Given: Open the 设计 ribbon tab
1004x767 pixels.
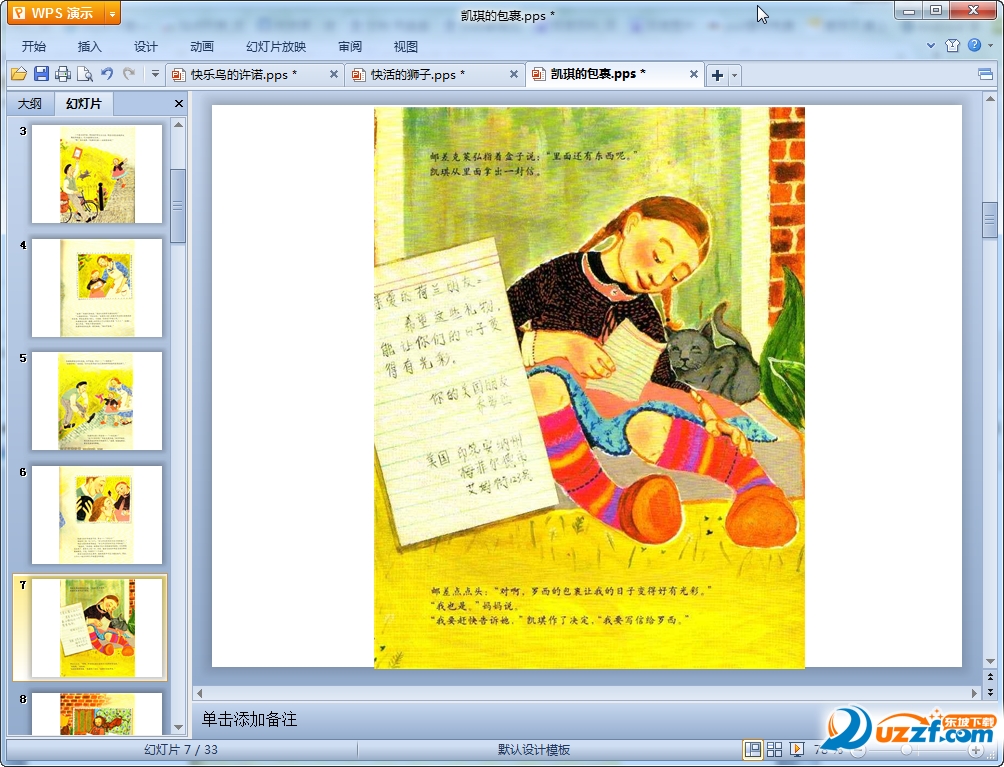Looking at the screenshot, I should (145, 46).
